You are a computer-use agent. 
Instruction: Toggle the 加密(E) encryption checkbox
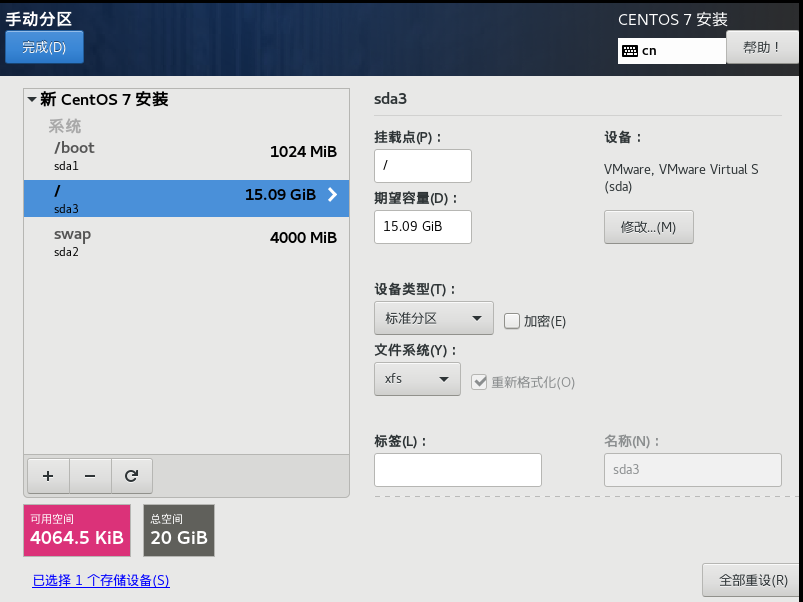512,321
